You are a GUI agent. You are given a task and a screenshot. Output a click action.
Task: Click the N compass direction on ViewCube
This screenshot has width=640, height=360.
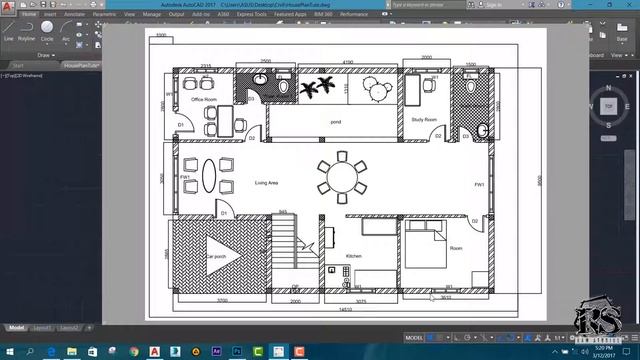pyautogui.click(x=609, y=87)
